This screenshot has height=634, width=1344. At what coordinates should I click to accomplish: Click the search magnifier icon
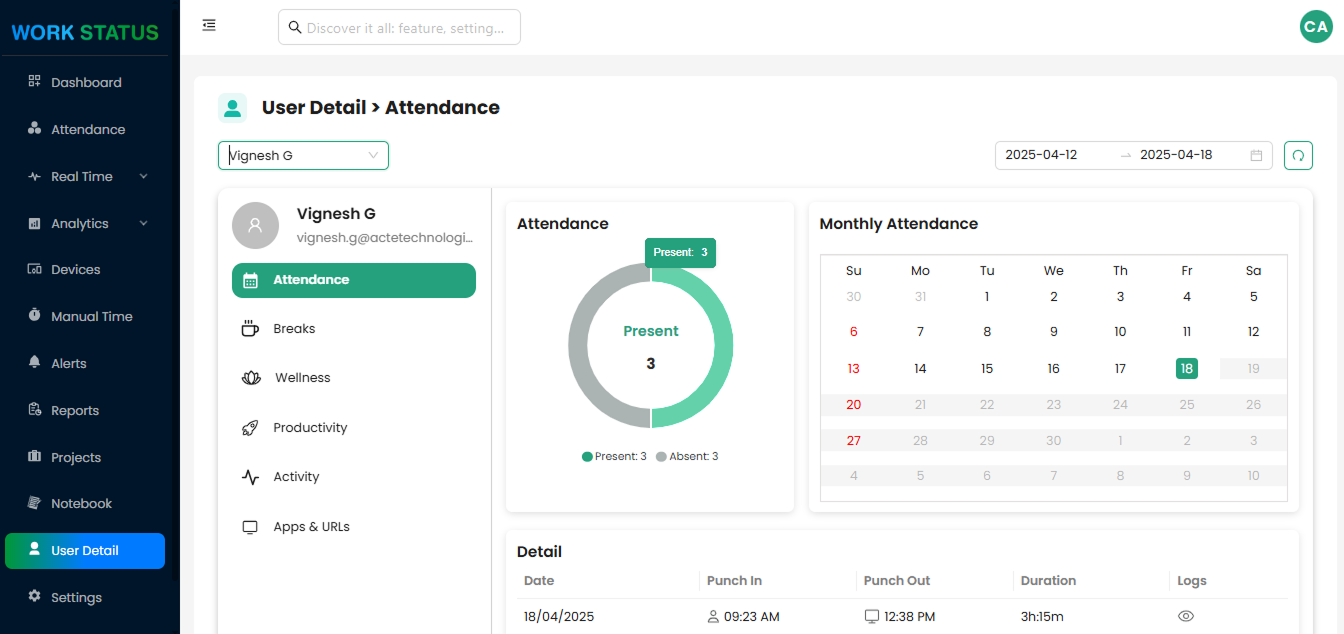[x=295, y=27]
